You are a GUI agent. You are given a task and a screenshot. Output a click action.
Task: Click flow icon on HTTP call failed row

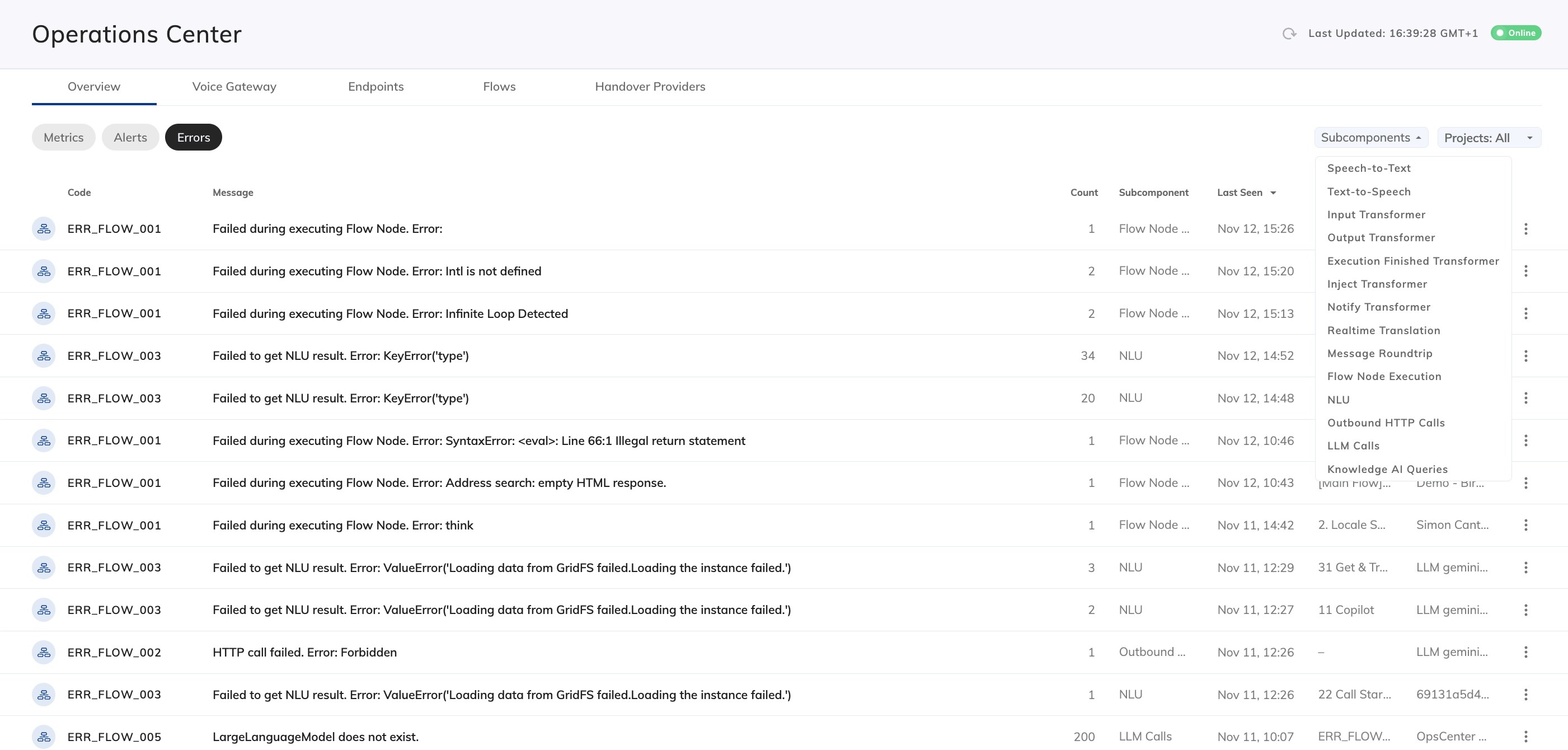(x=44, y=652)
